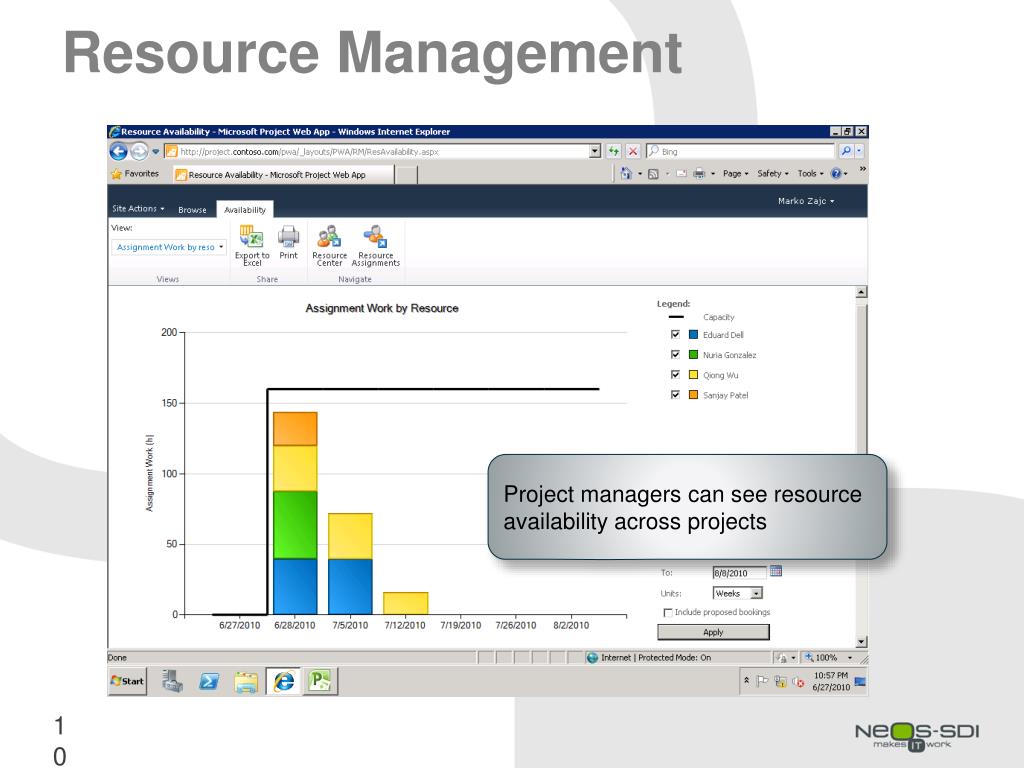Open the Page menu
1024x768 pixels.
(735, 174)
